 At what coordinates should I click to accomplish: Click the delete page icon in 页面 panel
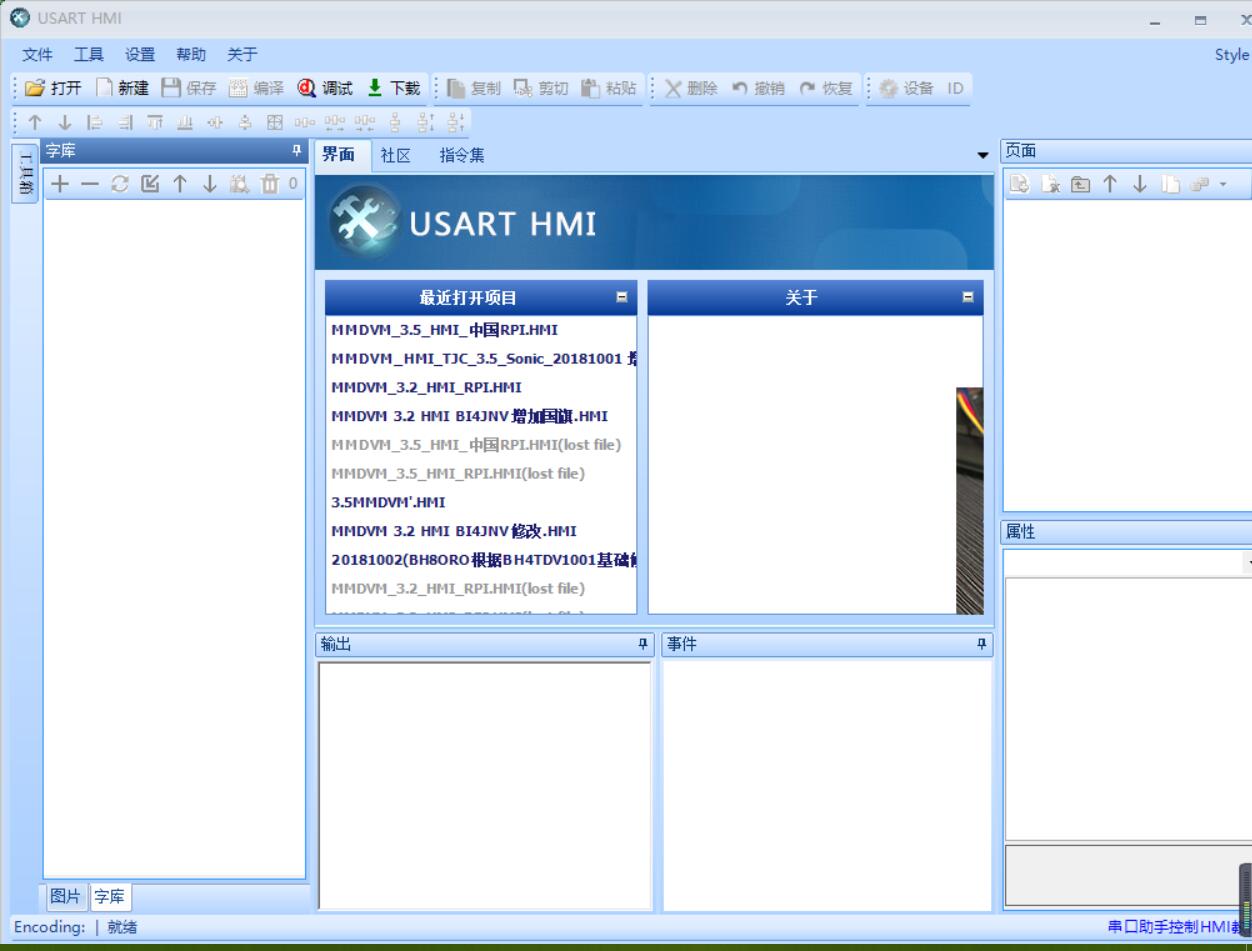click(1050, 184)
